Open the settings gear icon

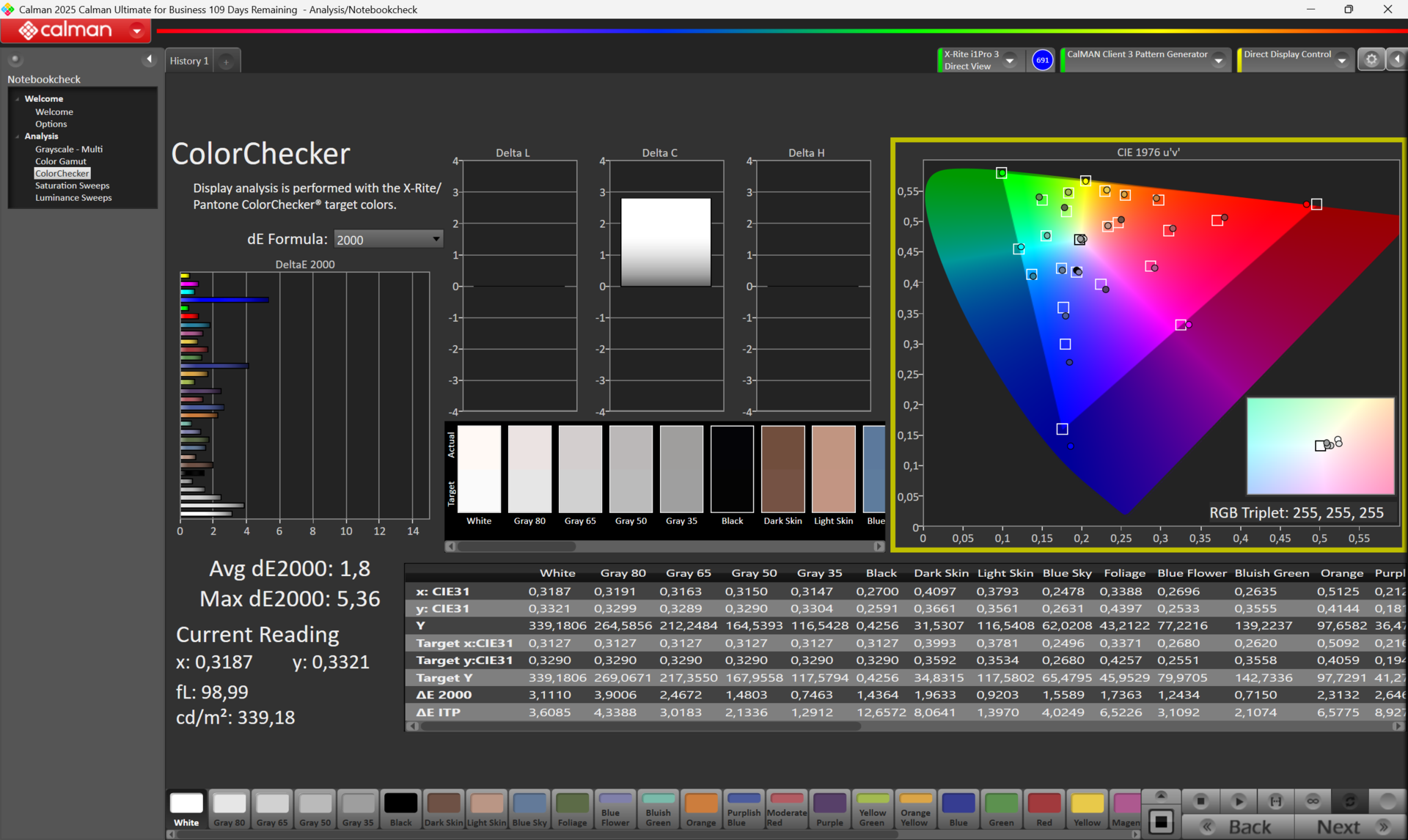click(x=1371, y=60)
